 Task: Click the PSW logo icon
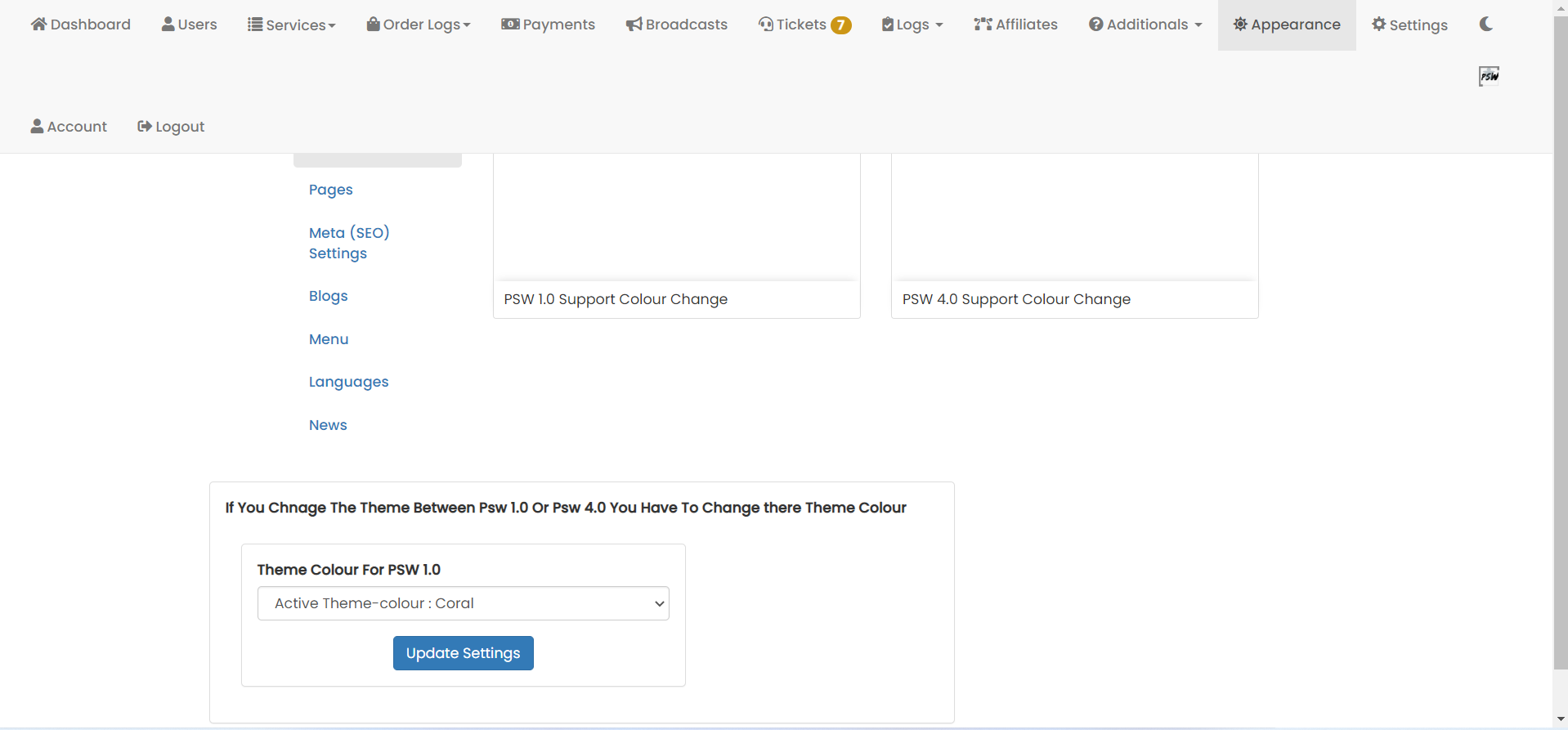click(x=1489, y=76)
